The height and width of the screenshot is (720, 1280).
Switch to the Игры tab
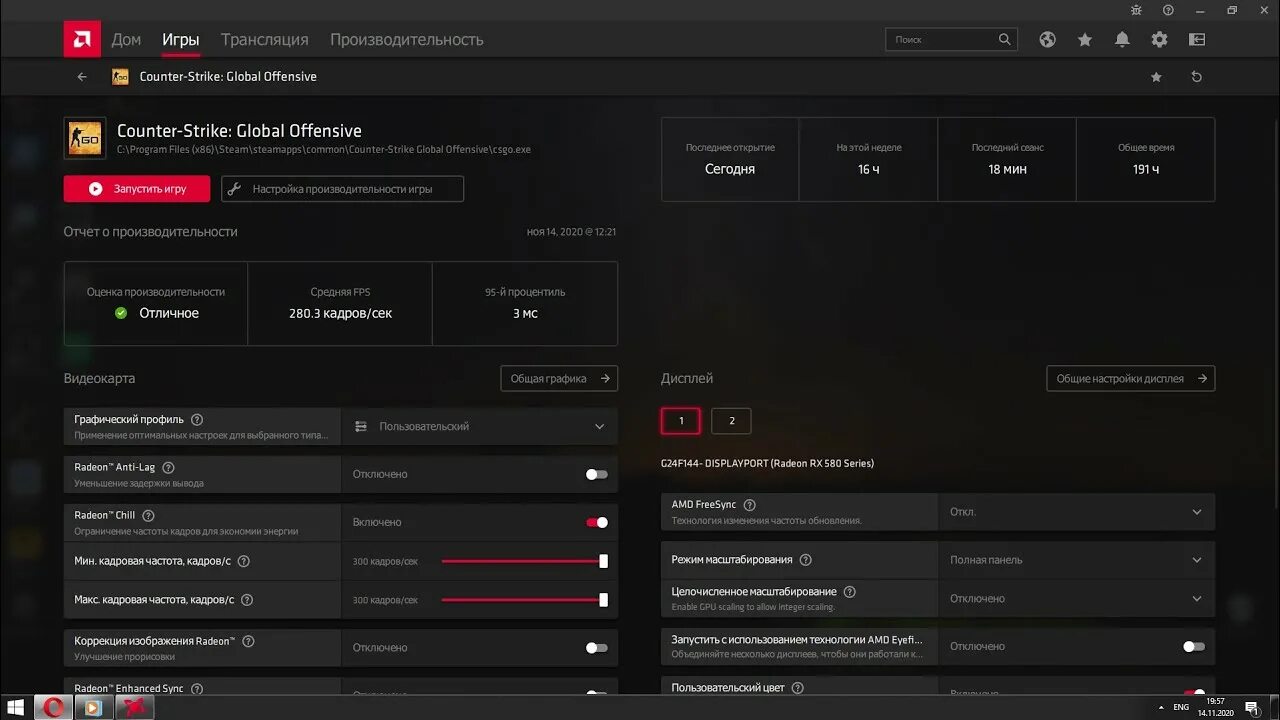181,40
